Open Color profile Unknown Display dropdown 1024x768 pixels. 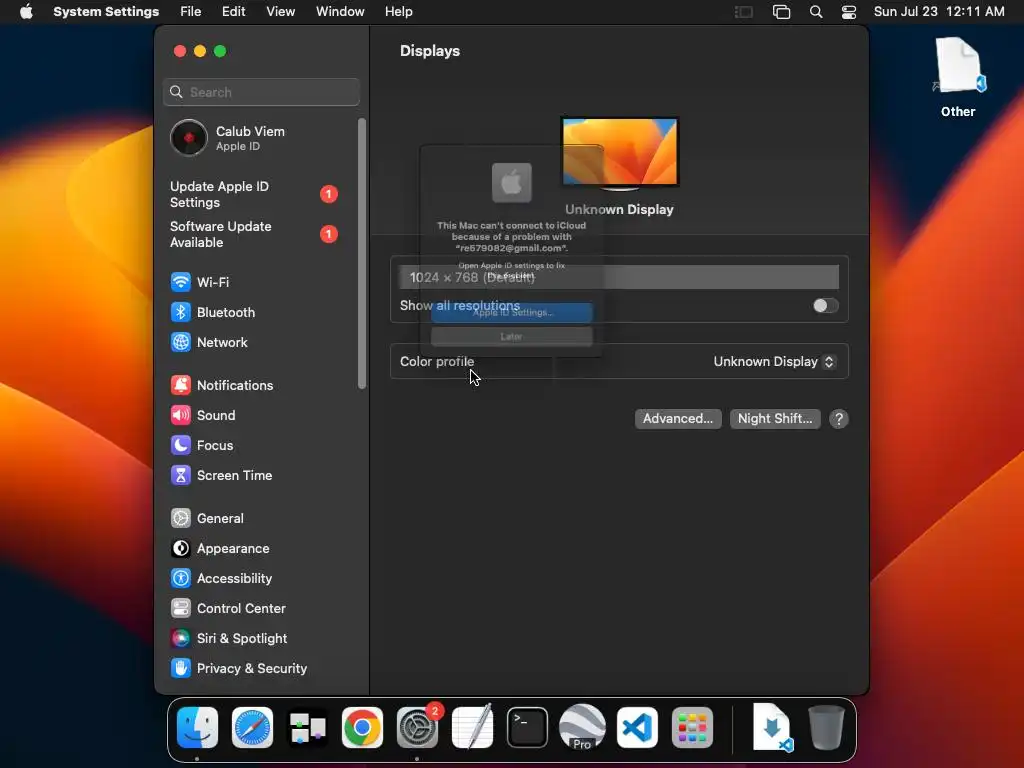click(775, 362)
